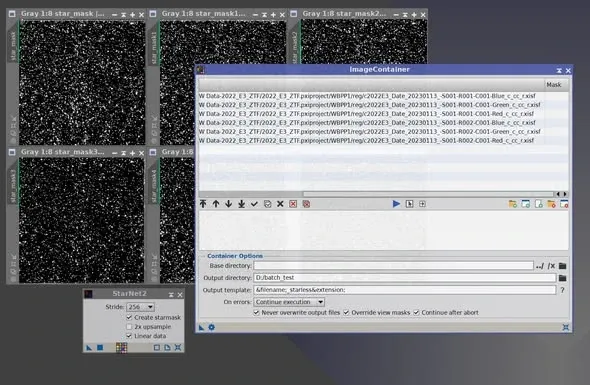Apply StarNet2 with blue square icon
The width and height of the screenshot is (590, 385).
pyautogui.click(x=100, y=348)
